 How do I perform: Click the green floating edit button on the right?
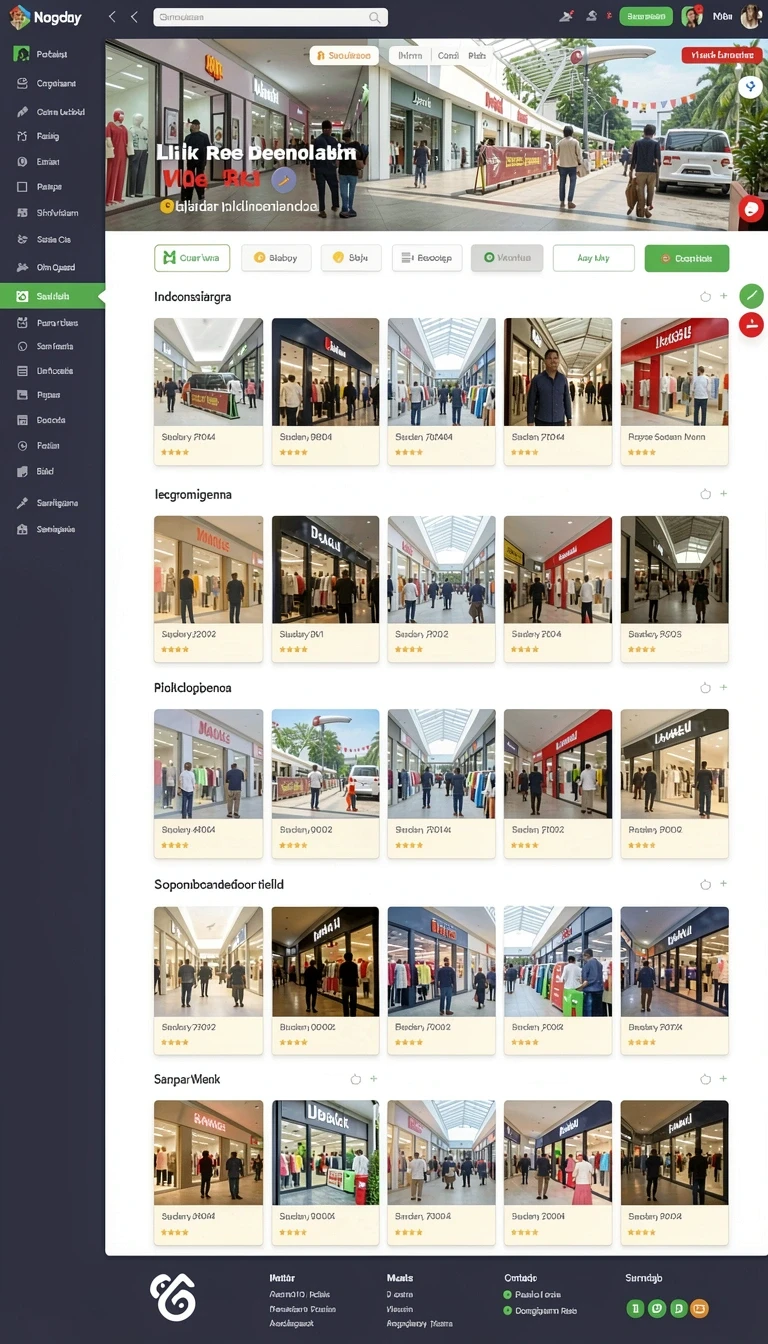pyautogui.click(x=751, y=296)
